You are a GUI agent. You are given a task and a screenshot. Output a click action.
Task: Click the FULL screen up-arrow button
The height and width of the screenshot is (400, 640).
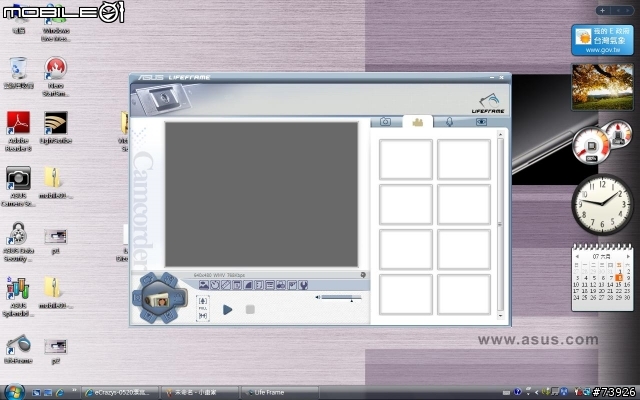coord(203,301)
